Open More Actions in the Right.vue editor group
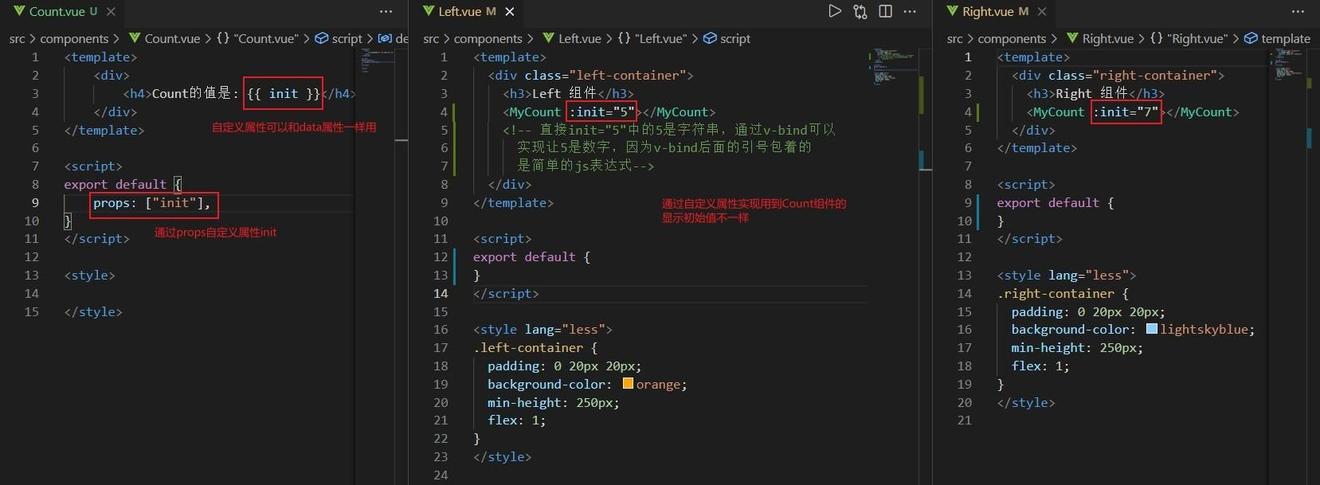 [x=1297, y=12]
